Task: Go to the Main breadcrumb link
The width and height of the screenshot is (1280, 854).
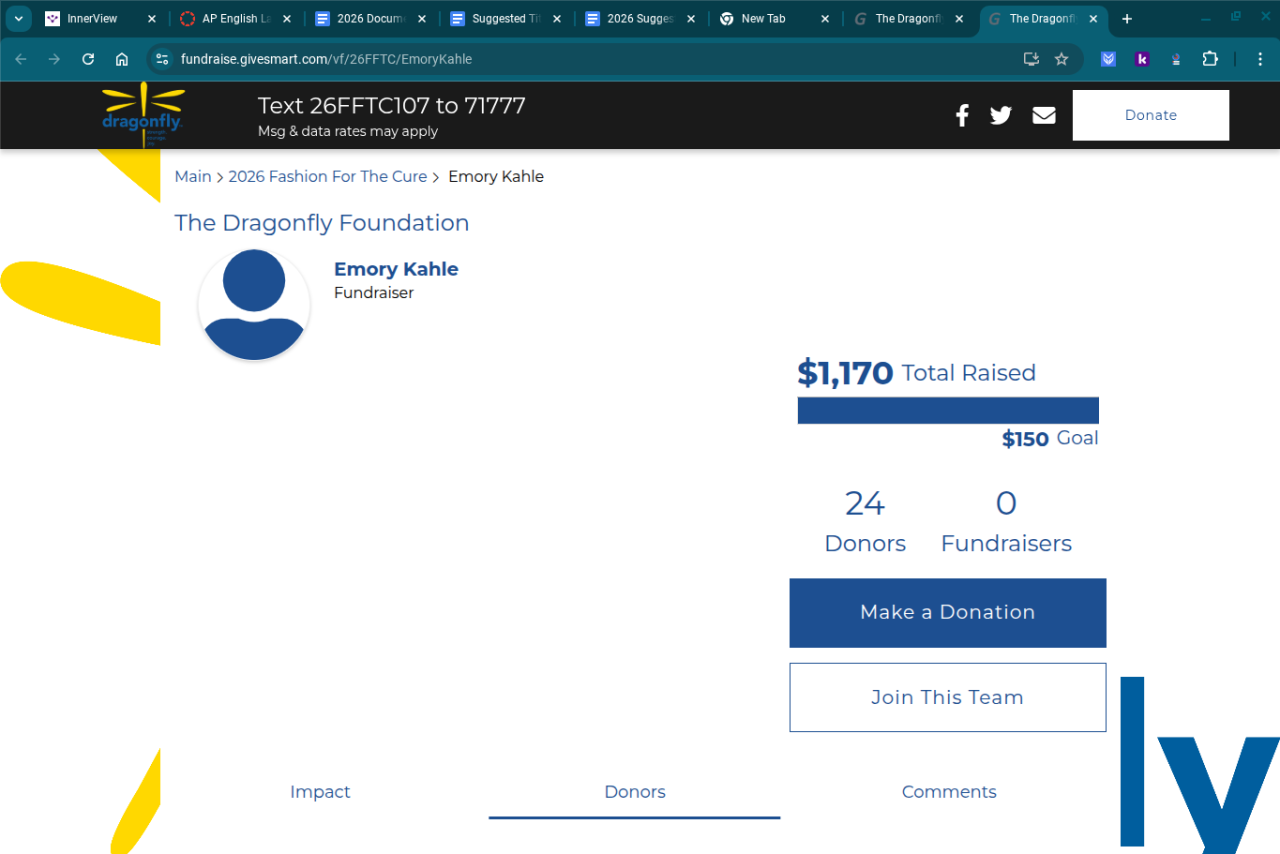Action: (x=193, y=177)
